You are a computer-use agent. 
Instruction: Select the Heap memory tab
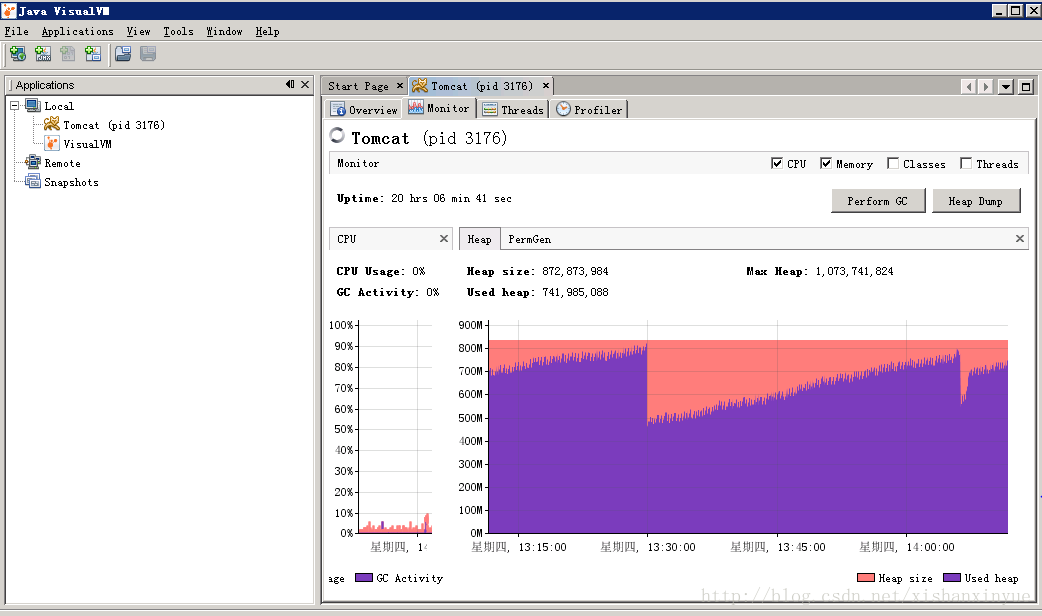[x=479, y=239]
